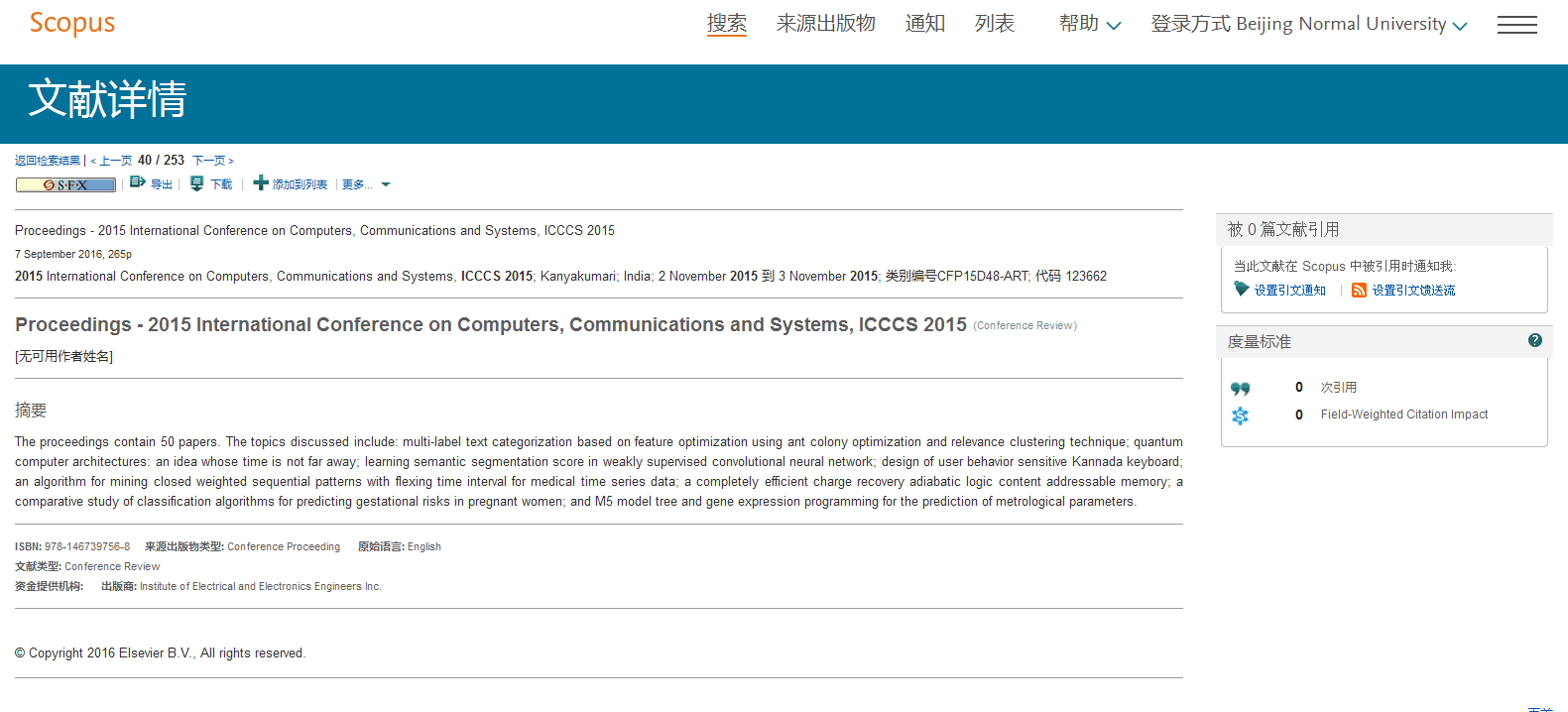Viewport: 1568px width, 712px height.
Task: Click the quotation mark citations icon
Action: (1240, 389)
